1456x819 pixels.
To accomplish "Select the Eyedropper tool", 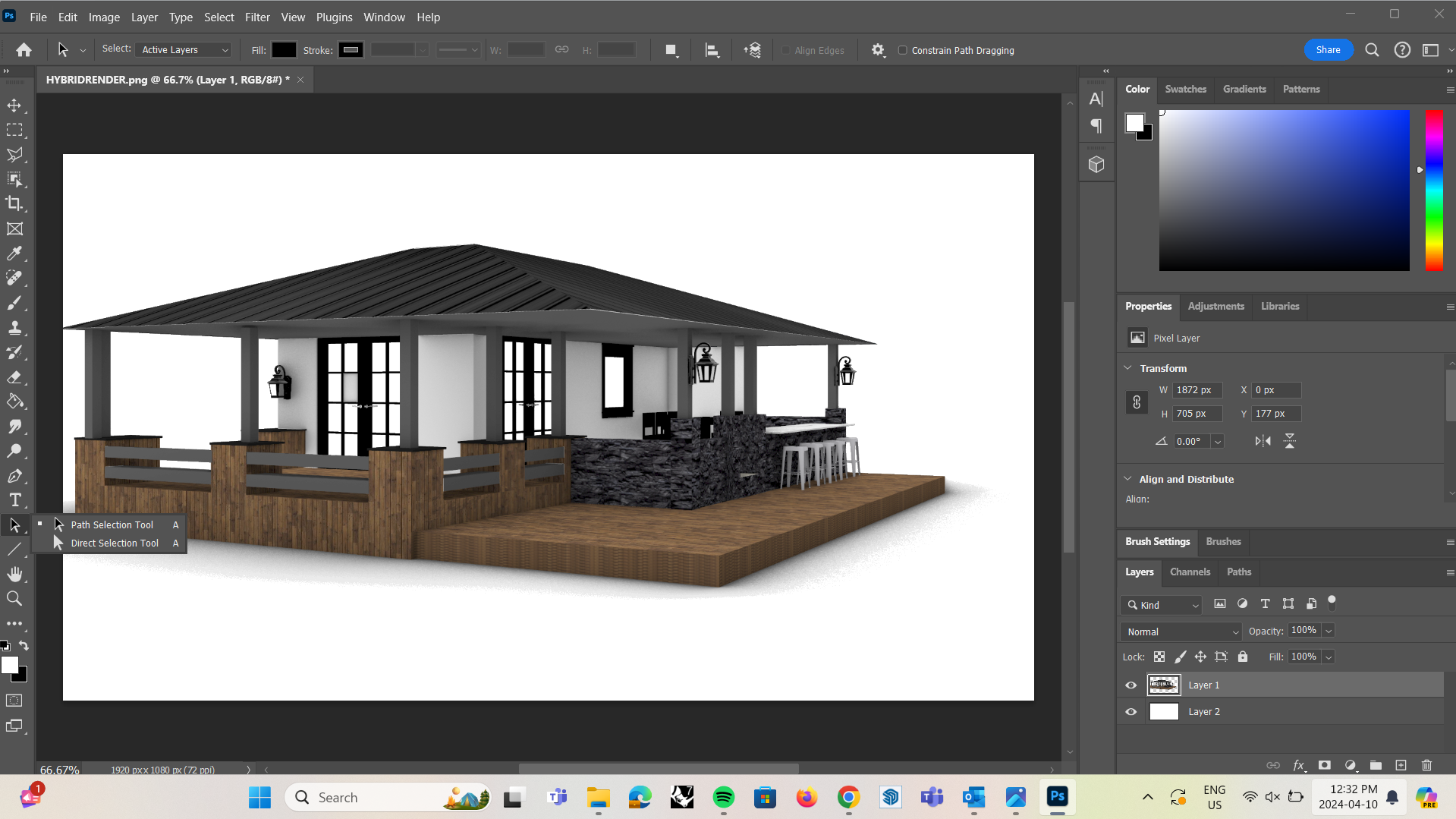I will click(x=14, y=254).
